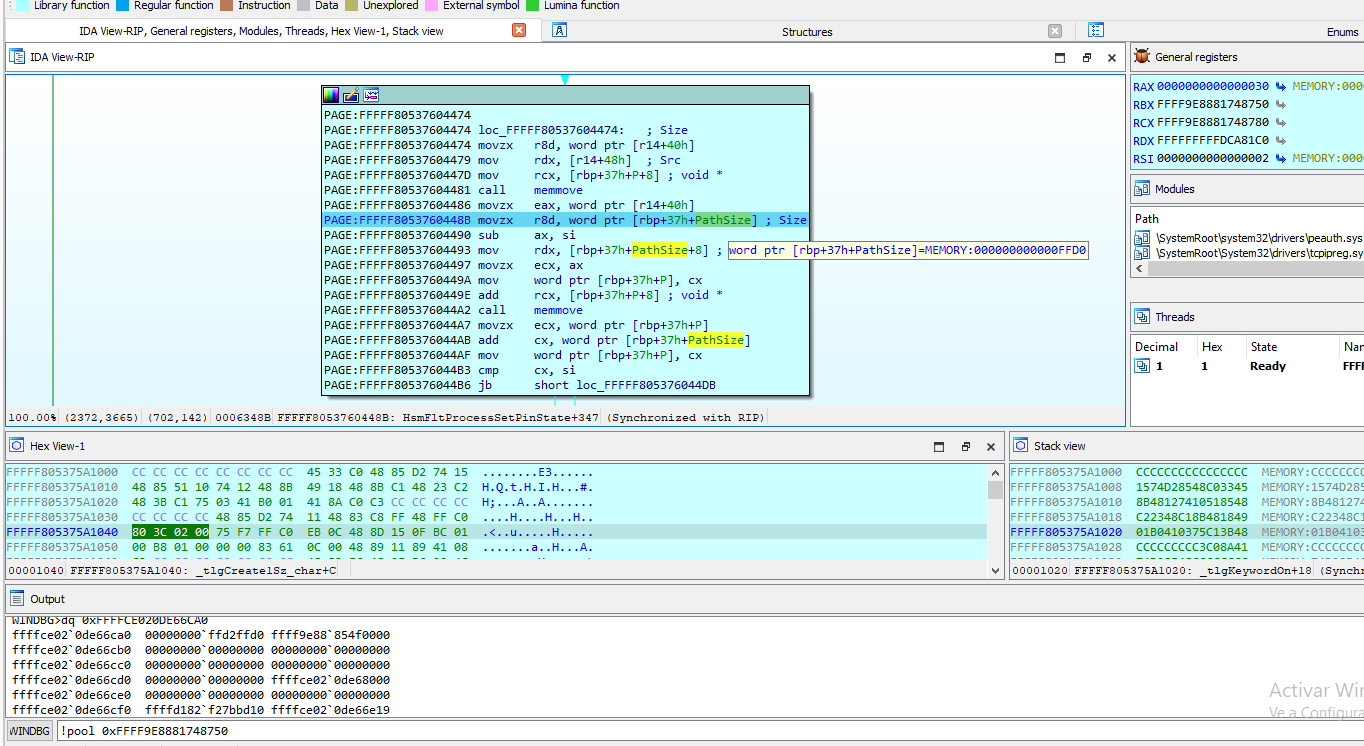Click output line ffffce02`0de66ca0
The image size is (1364, 746).
click(x=201, y=635)
